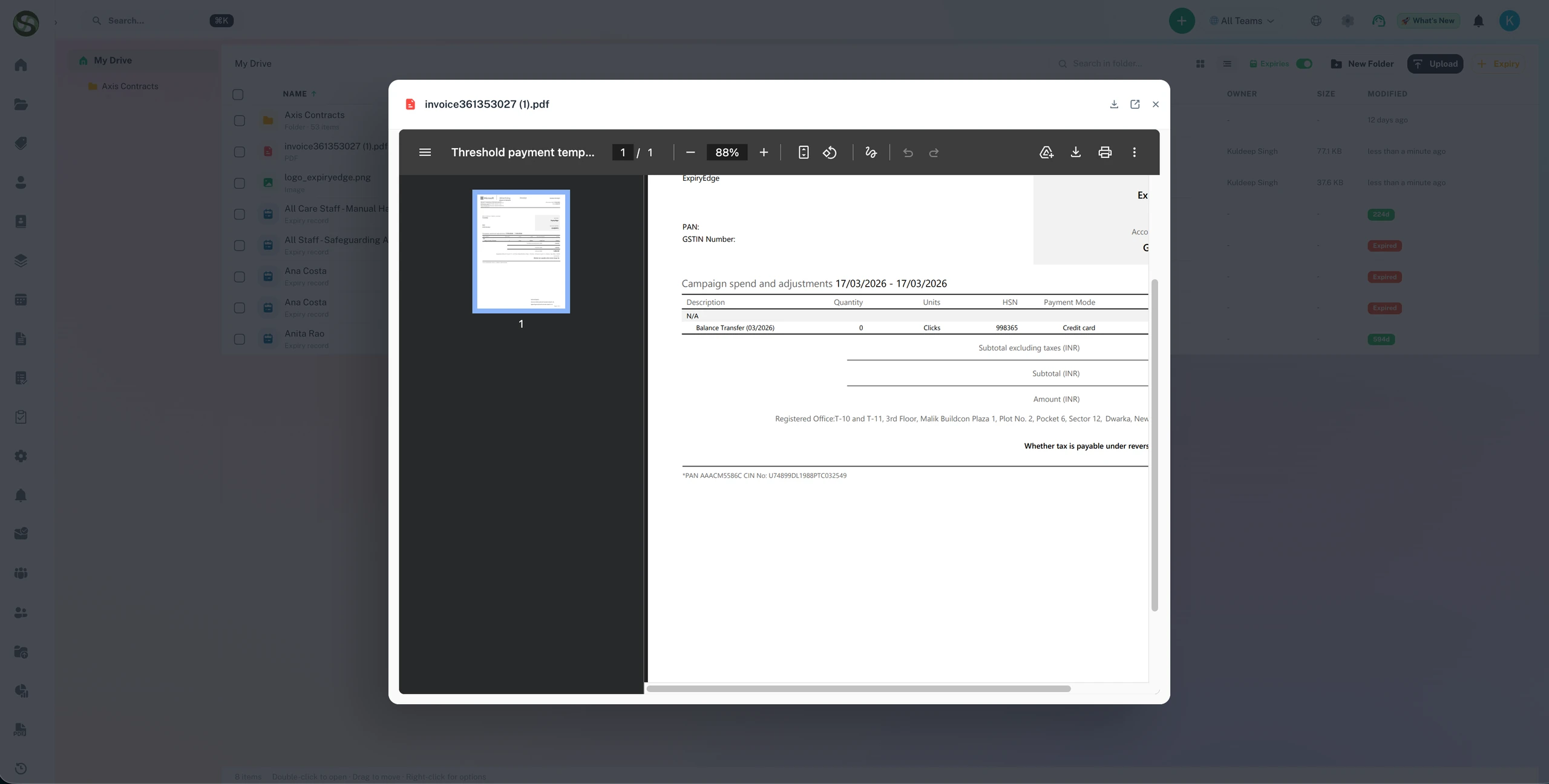1549x784 pixels.
Task: Click the Upload button
Action: (x=1435, y=64)
